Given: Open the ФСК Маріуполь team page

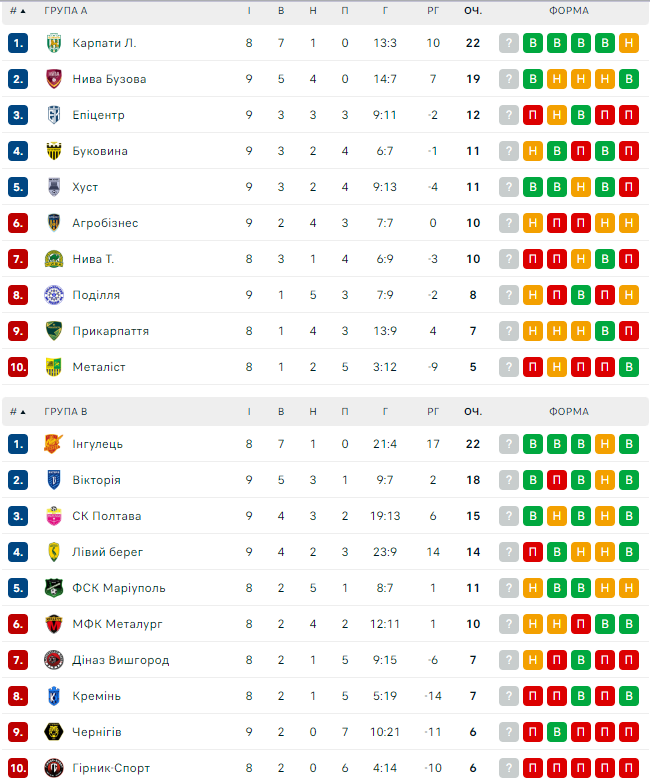Looking at the screenshot, I should 119,588.
